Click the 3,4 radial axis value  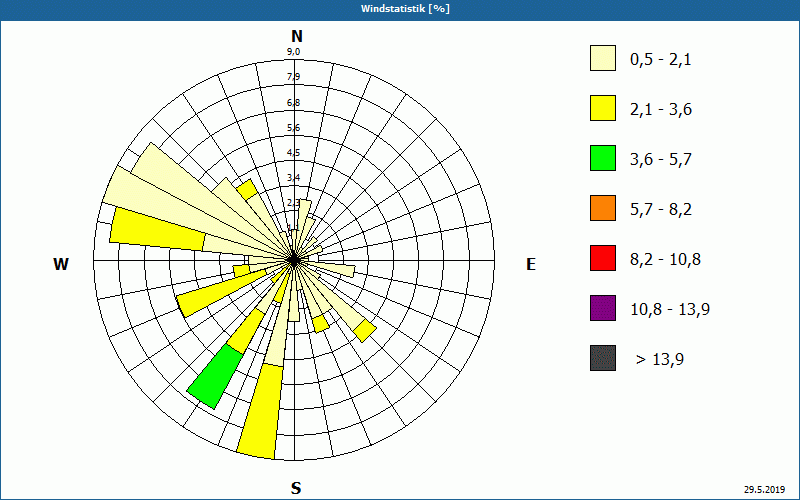coord(293,178)
